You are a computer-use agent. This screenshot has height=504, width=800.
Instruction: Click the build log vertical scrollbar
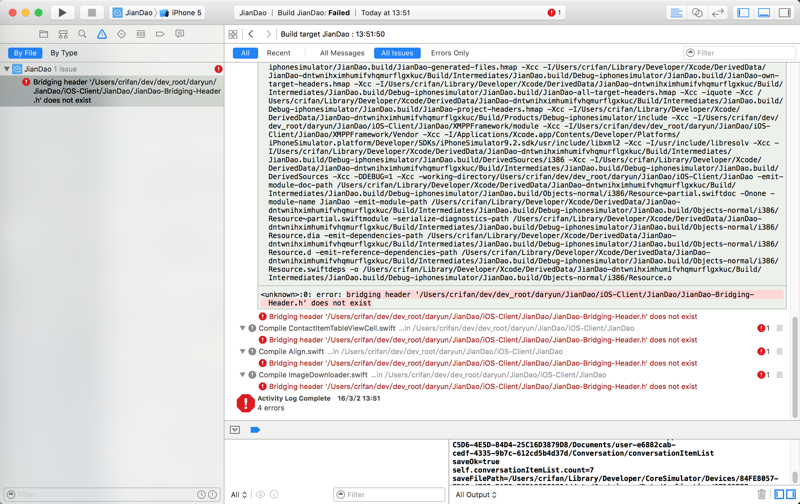pos(795,367)
